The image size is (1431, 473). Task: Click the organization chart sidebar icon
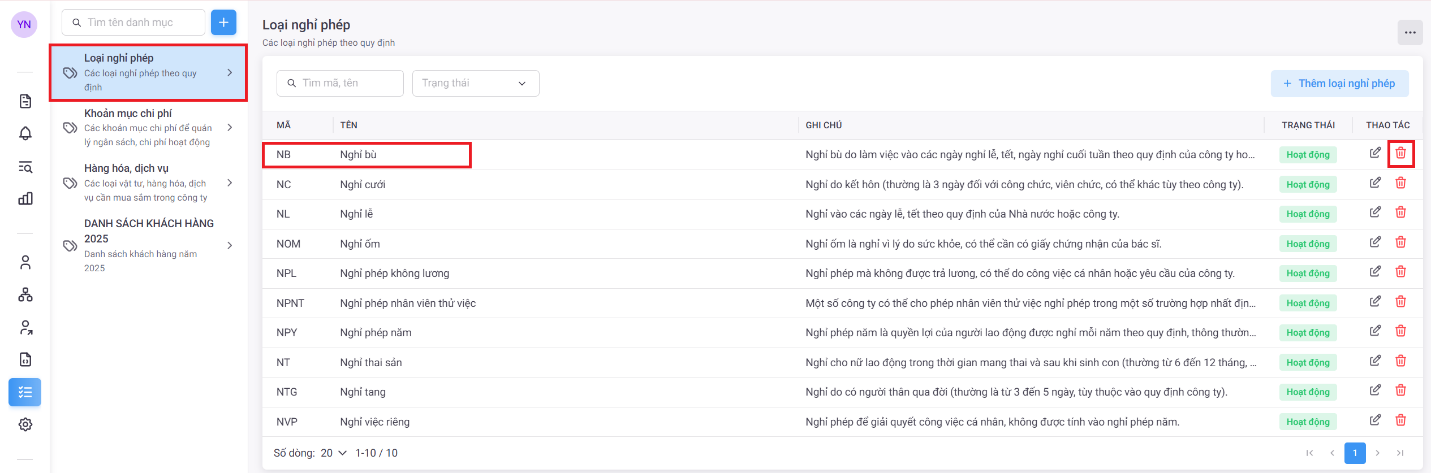click(x=25, y=294)
